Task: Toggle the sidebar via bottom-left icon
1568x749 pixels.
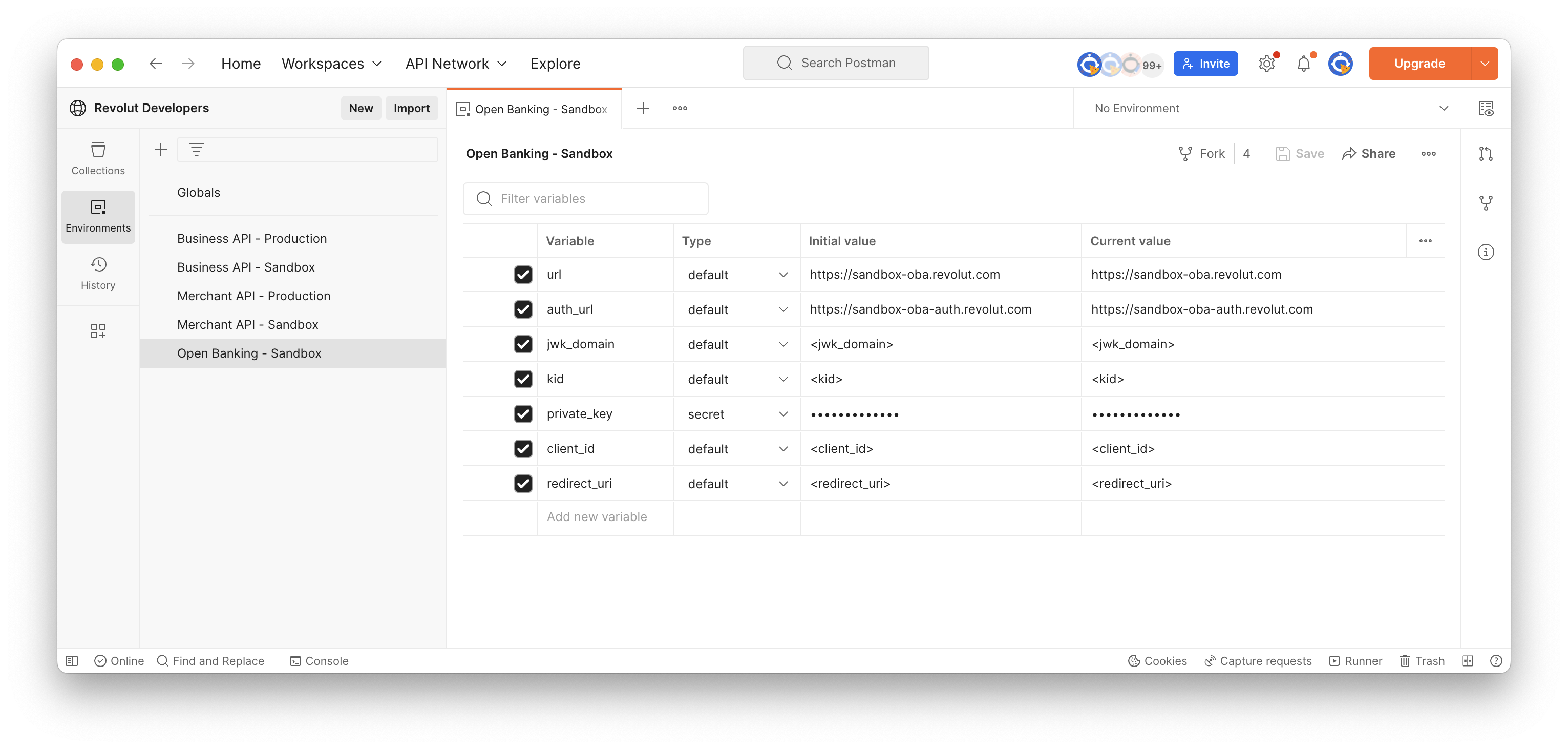Action: pyautogui.click(x=72, y=661)
